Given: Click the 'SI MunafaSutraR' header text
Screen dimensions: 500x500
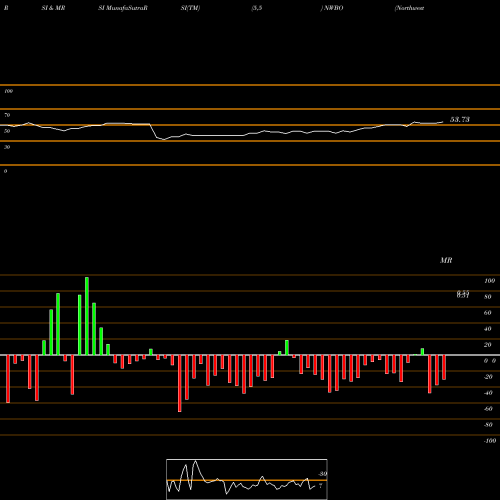Looking at the screenshot, I should tap(123, 8).
